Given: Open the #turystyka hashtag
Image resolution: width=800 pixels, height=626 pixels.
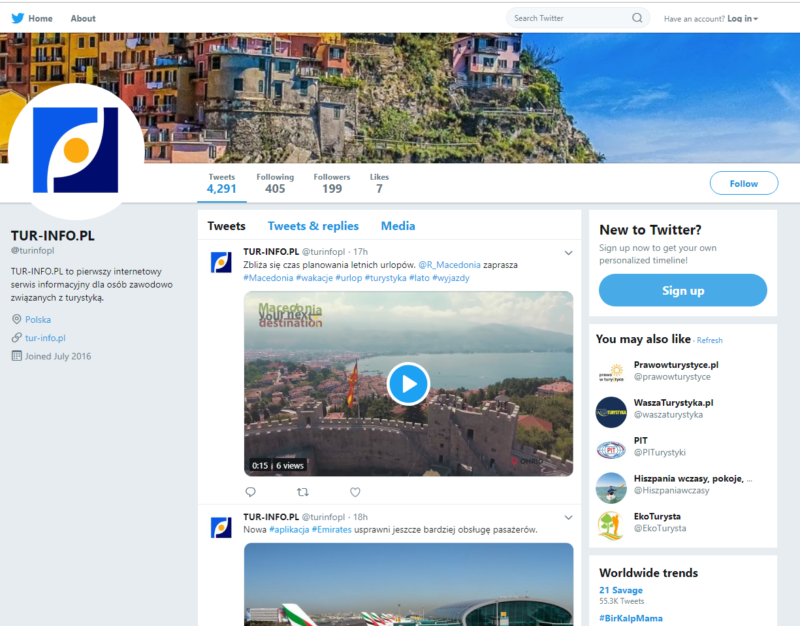Looking at the screenshot, I should (x=386, y=278).
